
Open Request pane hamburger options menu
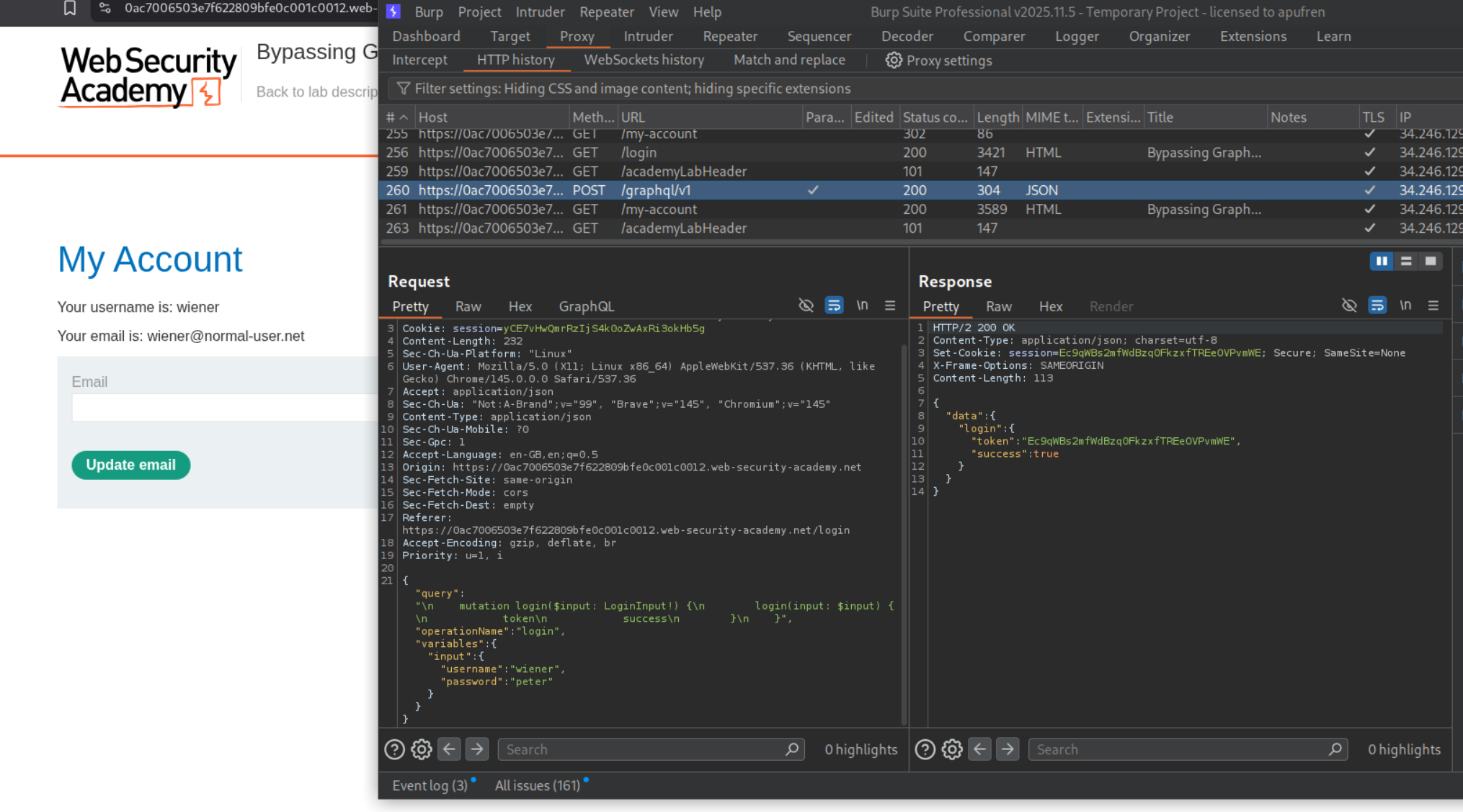tap(890, 305)
